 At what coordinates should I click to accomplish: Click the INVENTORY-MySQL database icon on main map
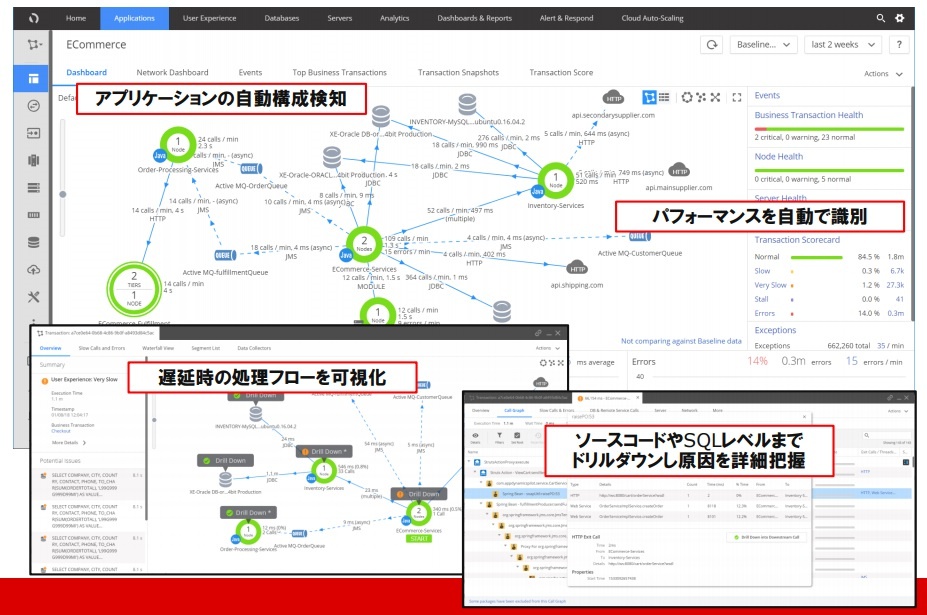(467, 105)
